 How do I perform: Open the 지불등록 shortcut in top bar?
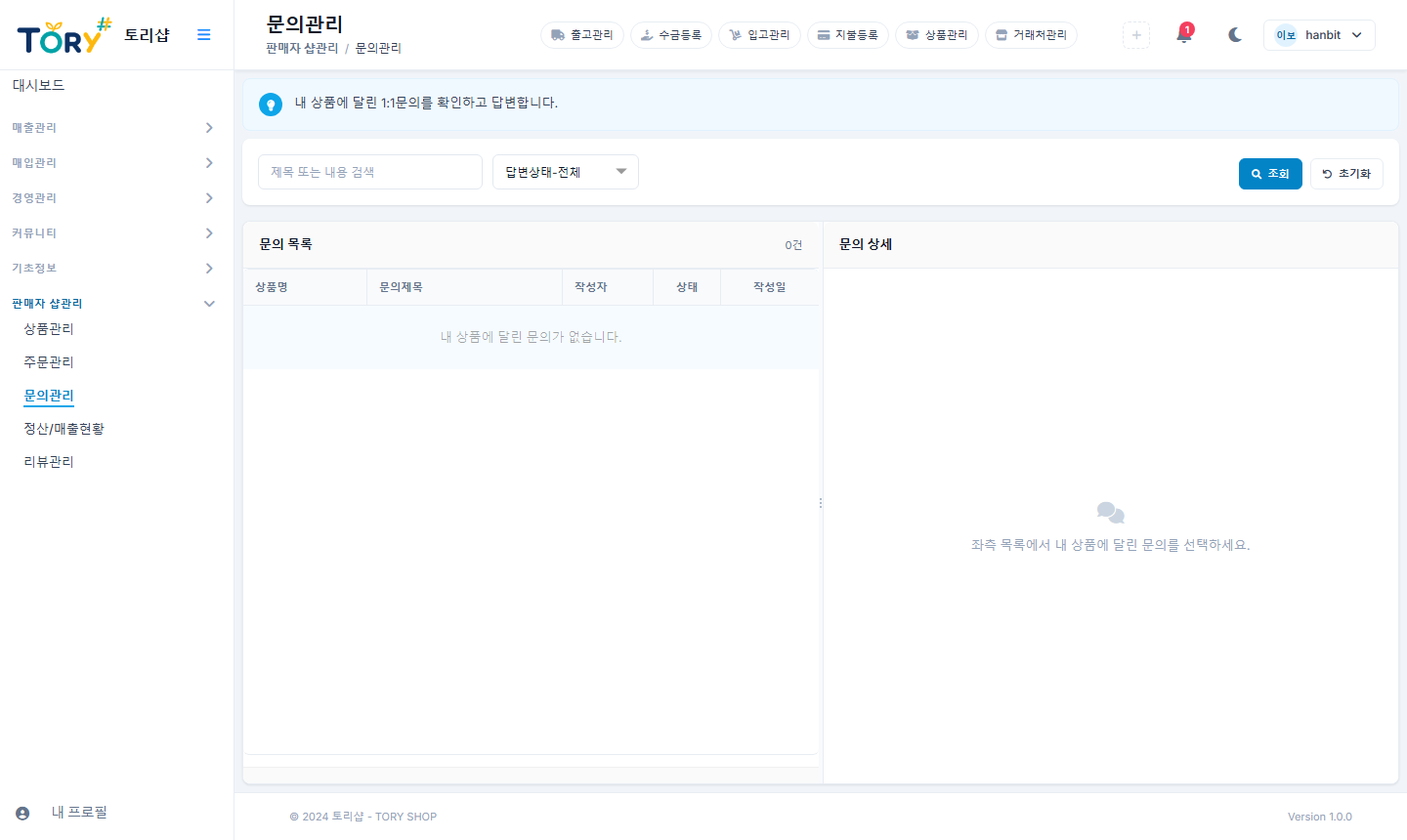click(848, 35)
